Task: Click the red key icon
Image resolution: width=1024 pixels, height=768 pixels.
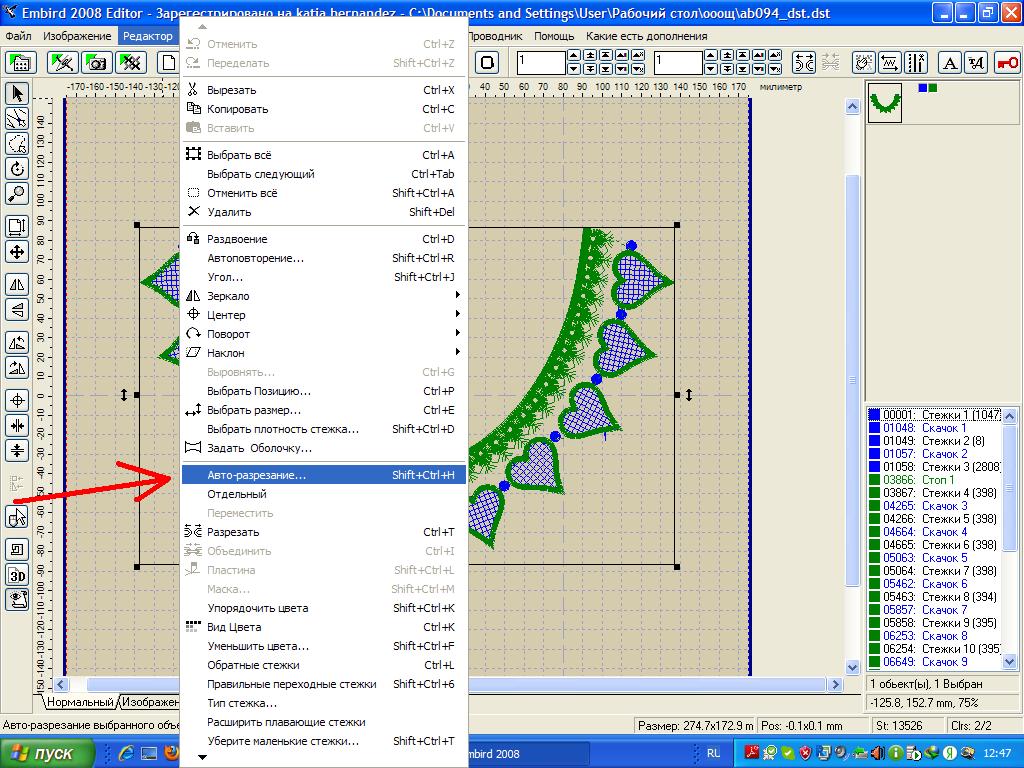Action: pyautogui.click(x=1006, y=63)
